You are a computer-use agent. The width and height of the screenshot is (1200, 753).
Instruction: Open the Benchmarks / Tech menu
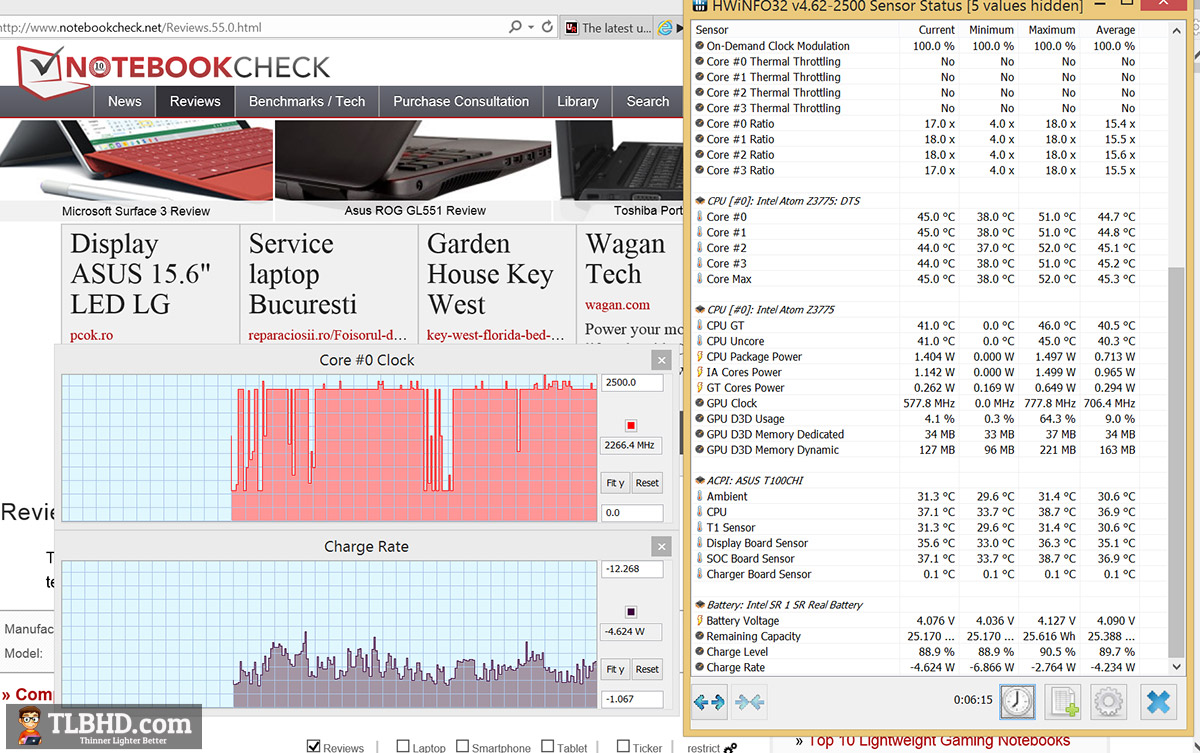307,101
